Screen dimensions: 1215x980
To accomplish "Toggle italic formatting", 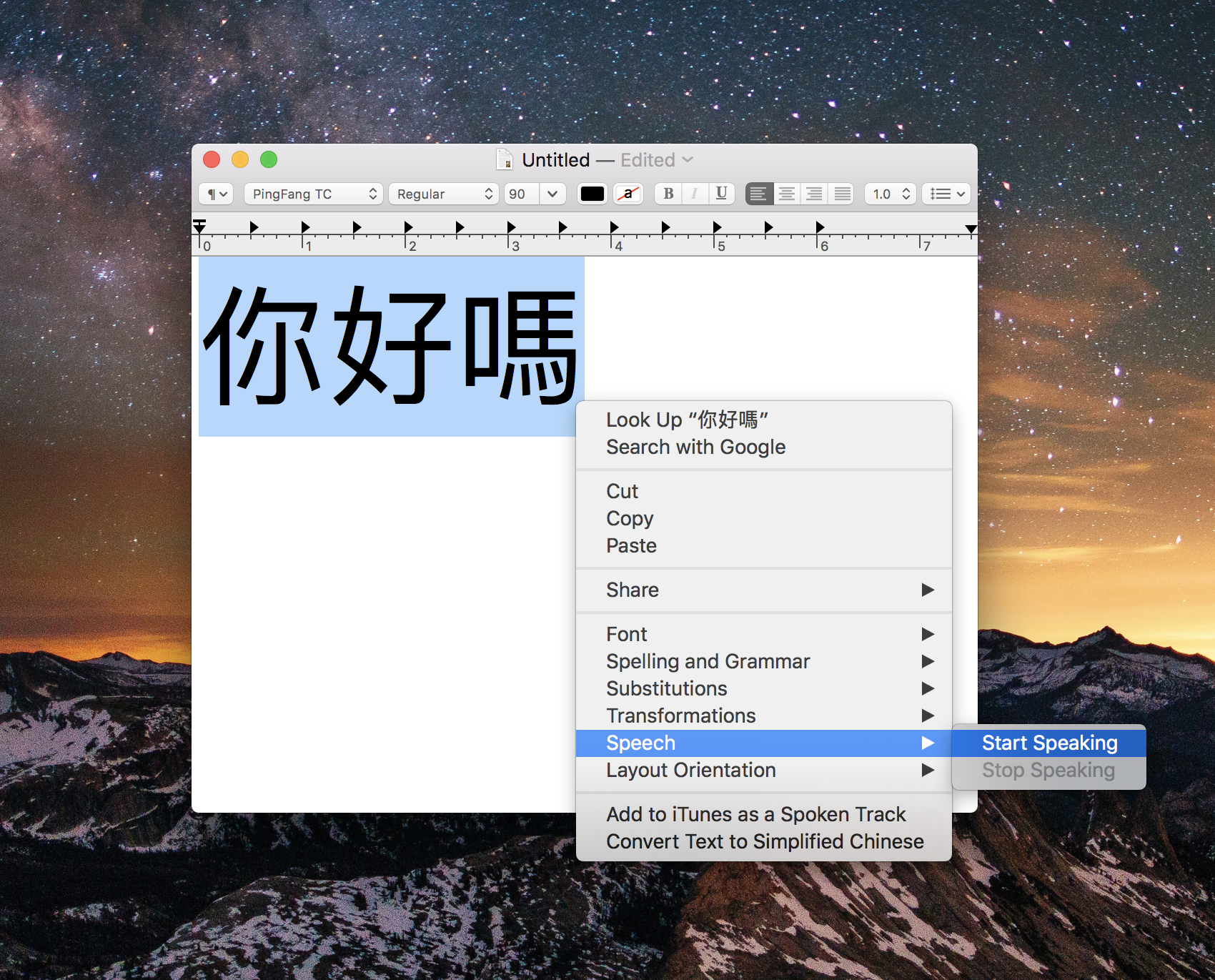I will point(694,194).
